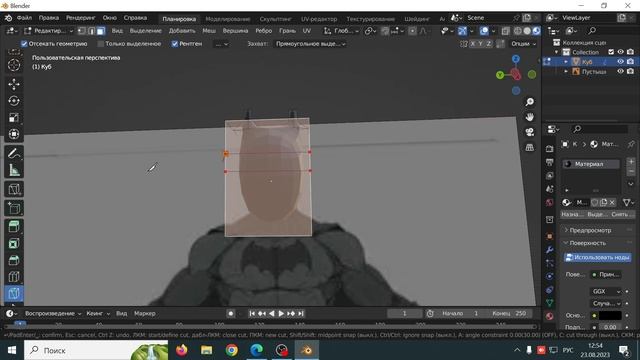Open Material properties tab

[549, 316]
